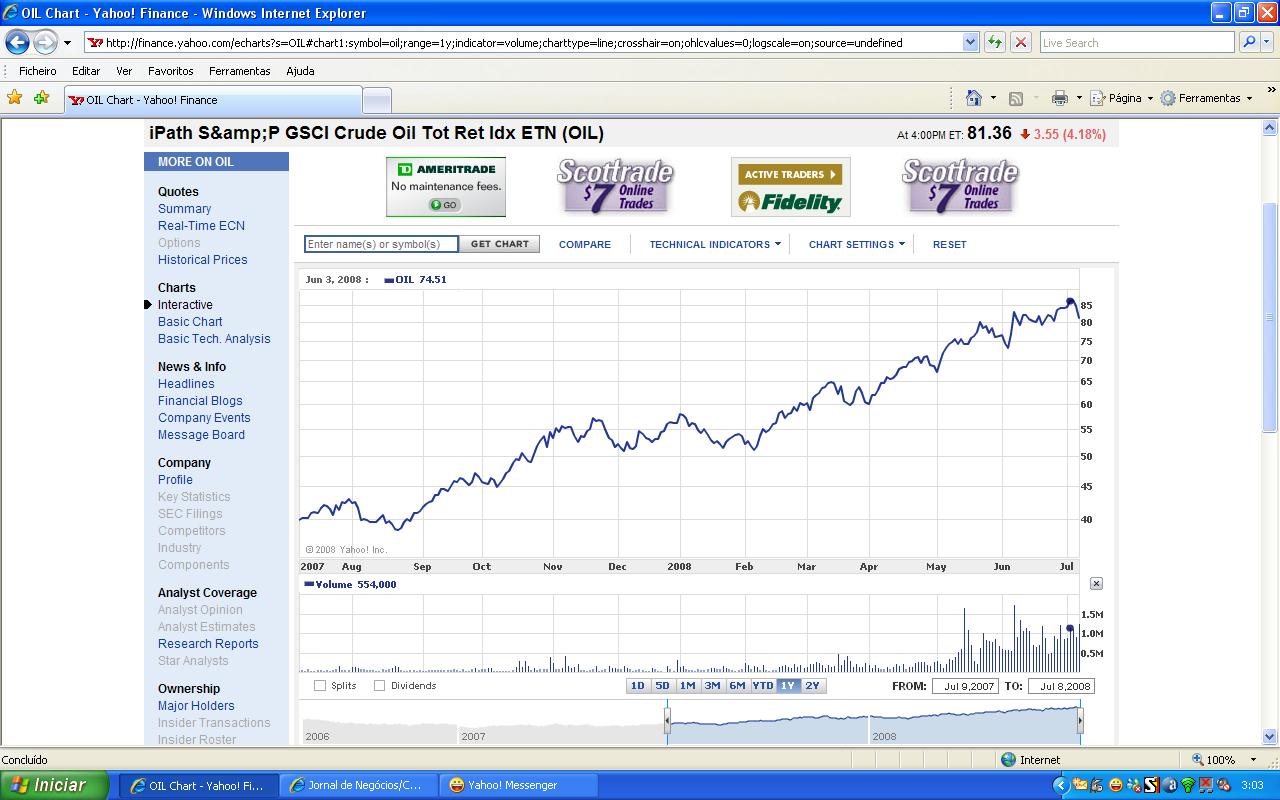This screenshot has height=800, width=1280.
Task: Click the TO date field Jul 8,2008
Action: (x=1061, y=686)
